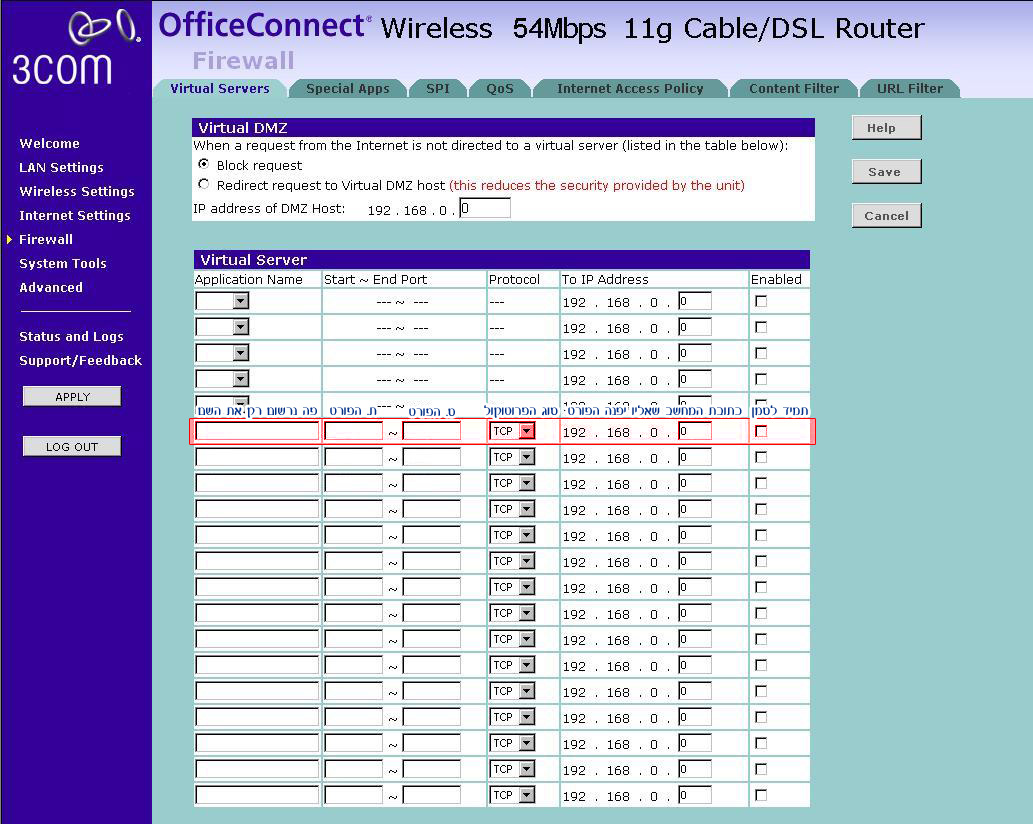Click the LOG OUT button
Viewport: 1033px width, 824px height.
pos(72,447)
